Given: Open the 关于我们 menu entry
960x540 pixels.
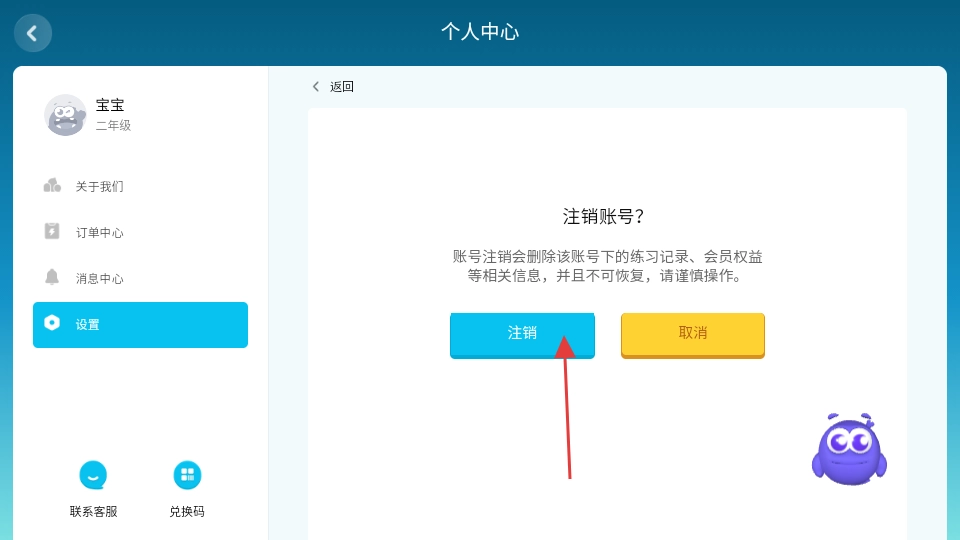Looking at the screenshot, I should tap(100, 186).
